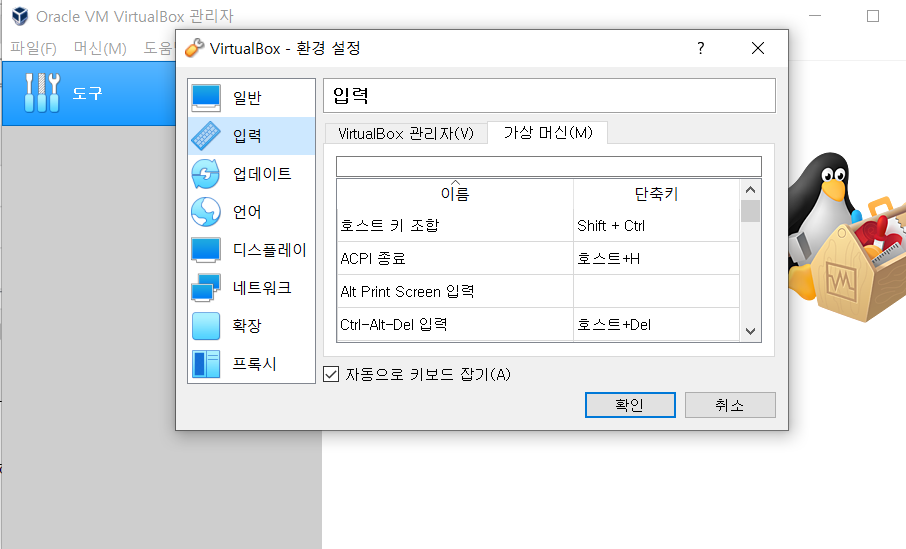Image resolution: width=906 pixels, height=549 pixels.
Task: Click the scroll down arrow of shortcut list
Action: pyautogui.click(x=750, y=331)
